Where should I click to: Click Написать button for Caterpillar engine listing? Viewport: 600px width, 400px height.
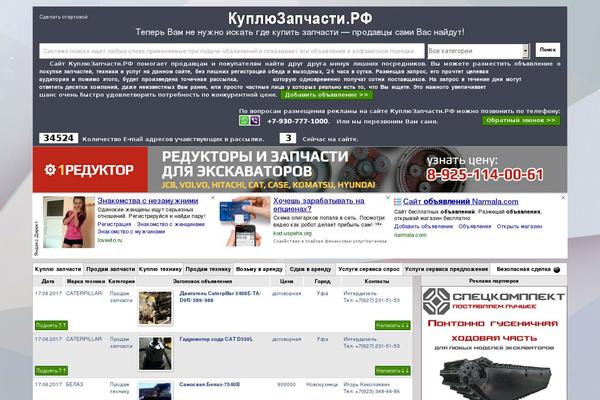point(393,325)
